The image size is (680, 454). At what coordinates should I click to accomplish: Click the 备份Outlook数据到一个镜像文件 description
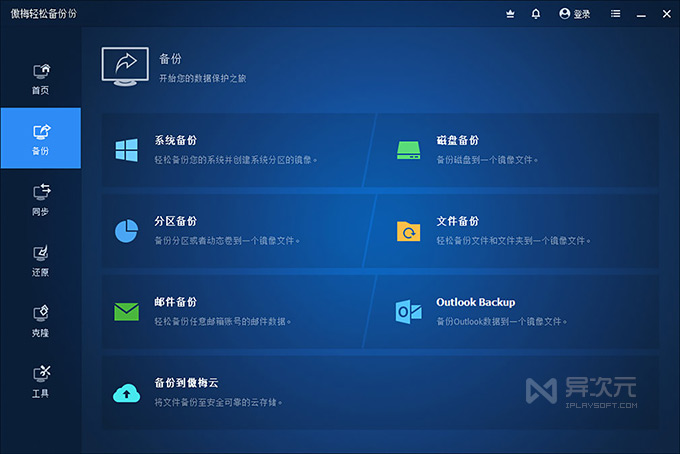point(501,321)
